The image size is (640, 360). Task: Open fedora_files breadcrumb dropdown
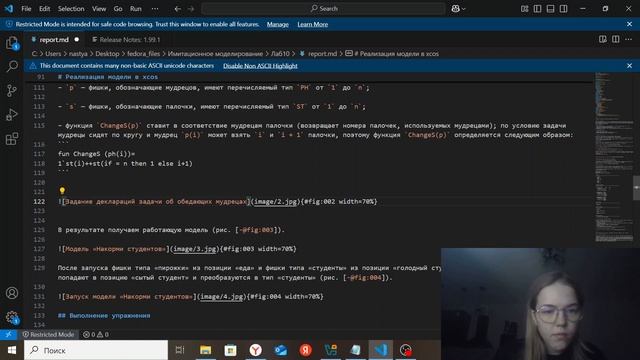(143, 53)
